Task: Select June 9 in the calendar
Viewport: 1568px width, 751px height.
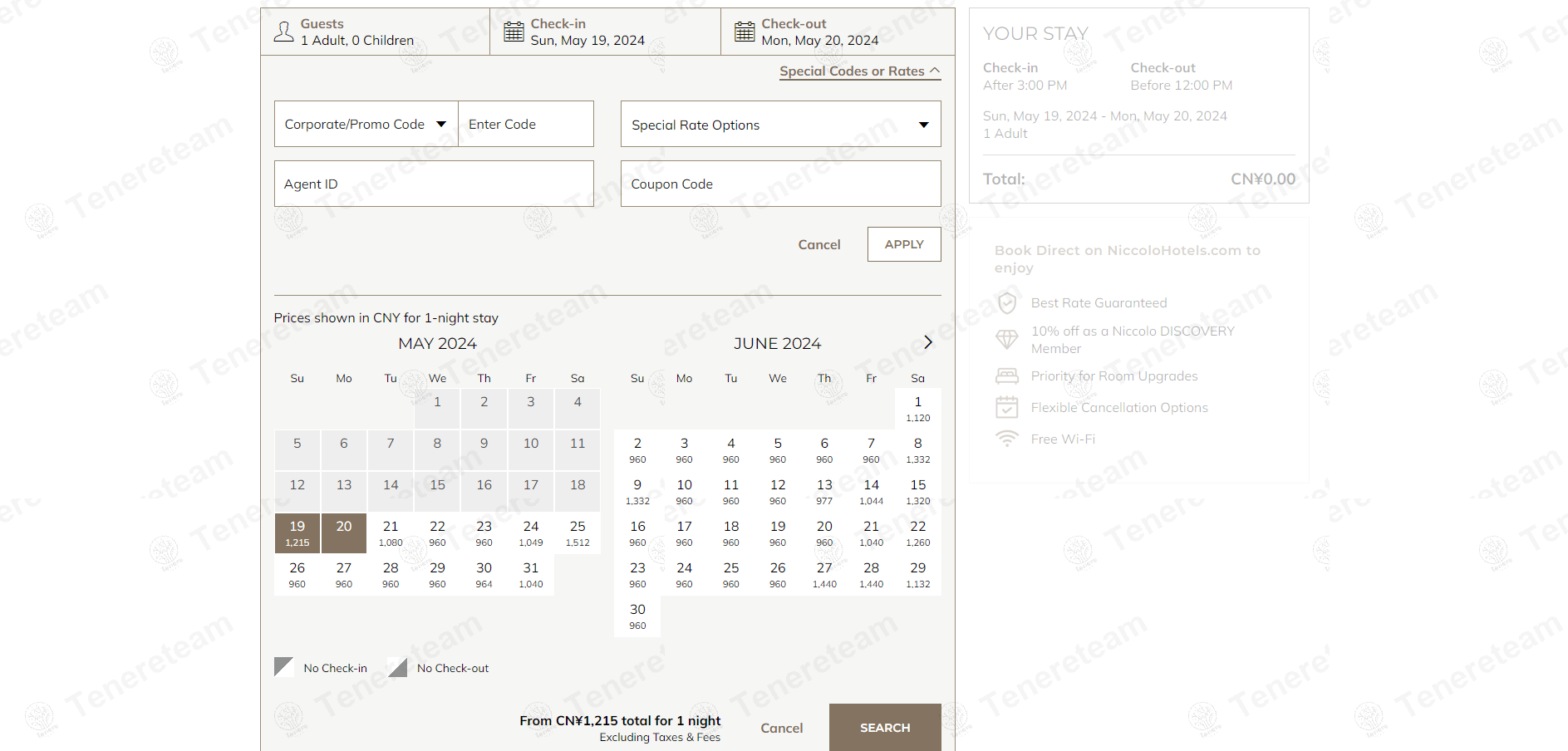Action: [637, 491]
